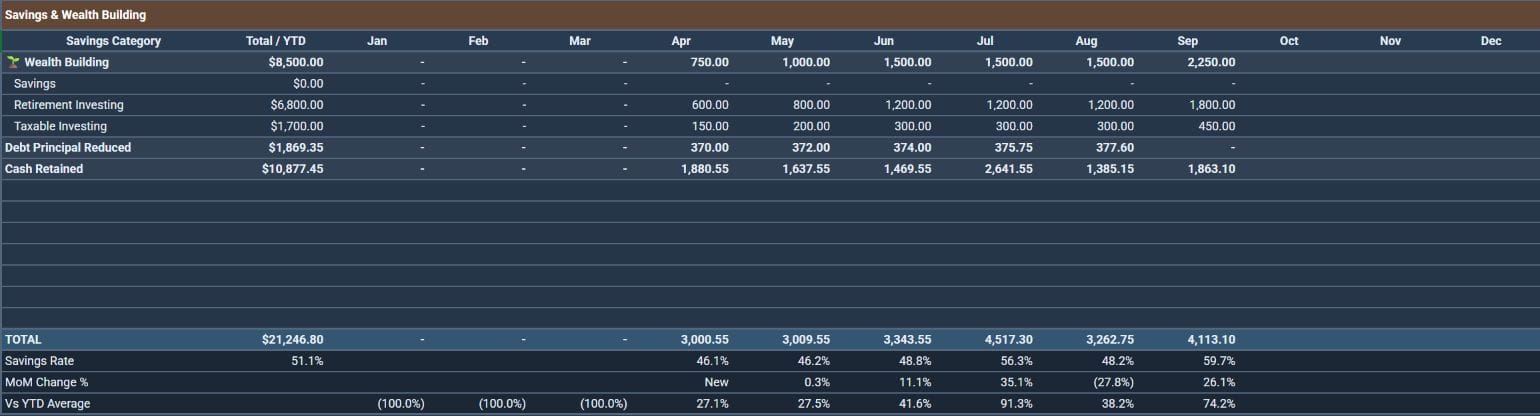Select TOTAL Sep value 4,113.10
The height and width of the screenshot is (416, 1540).
[x=1212, y=340]
